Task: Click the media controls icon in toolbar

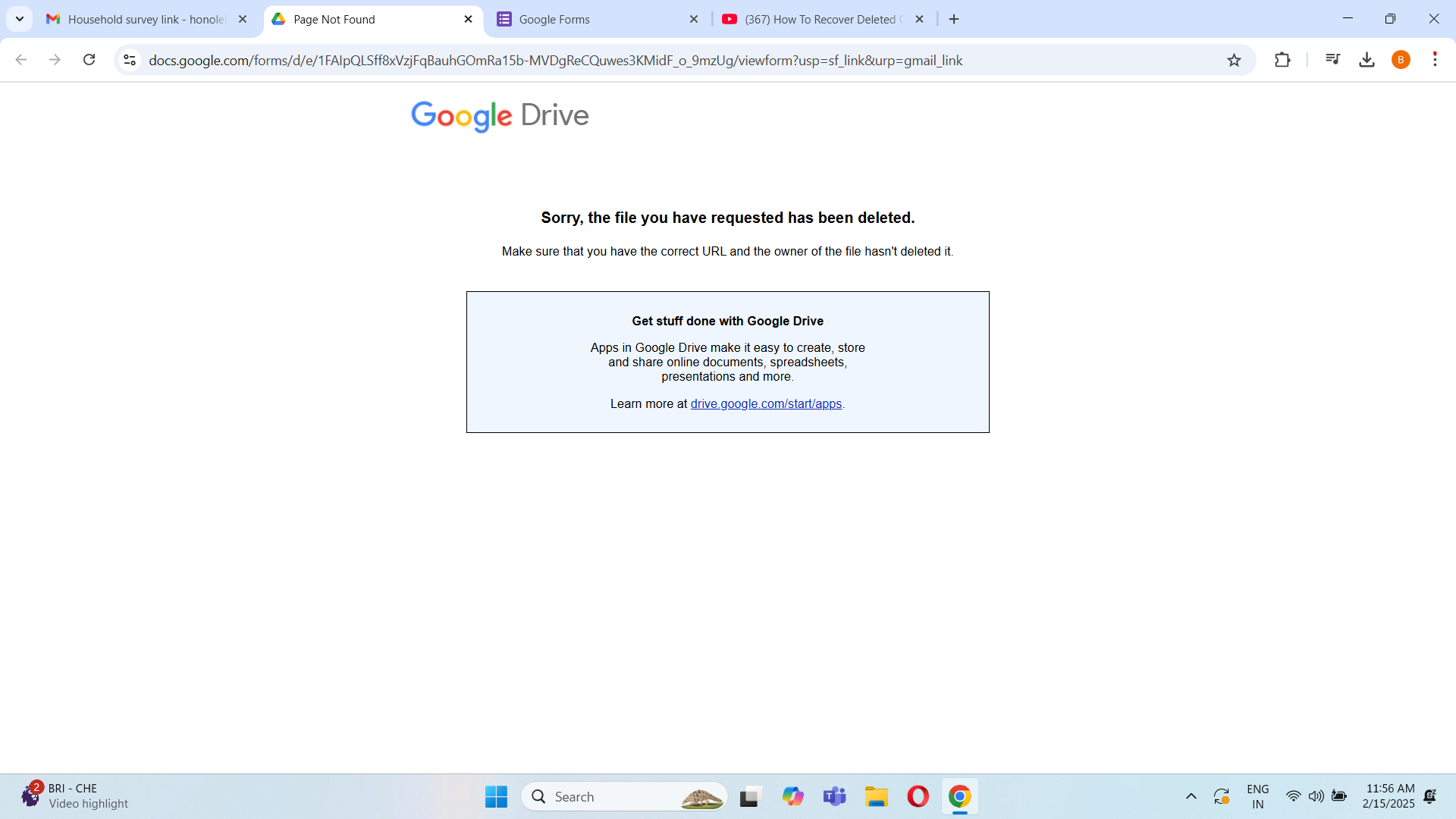Action: click(1332, 60)
